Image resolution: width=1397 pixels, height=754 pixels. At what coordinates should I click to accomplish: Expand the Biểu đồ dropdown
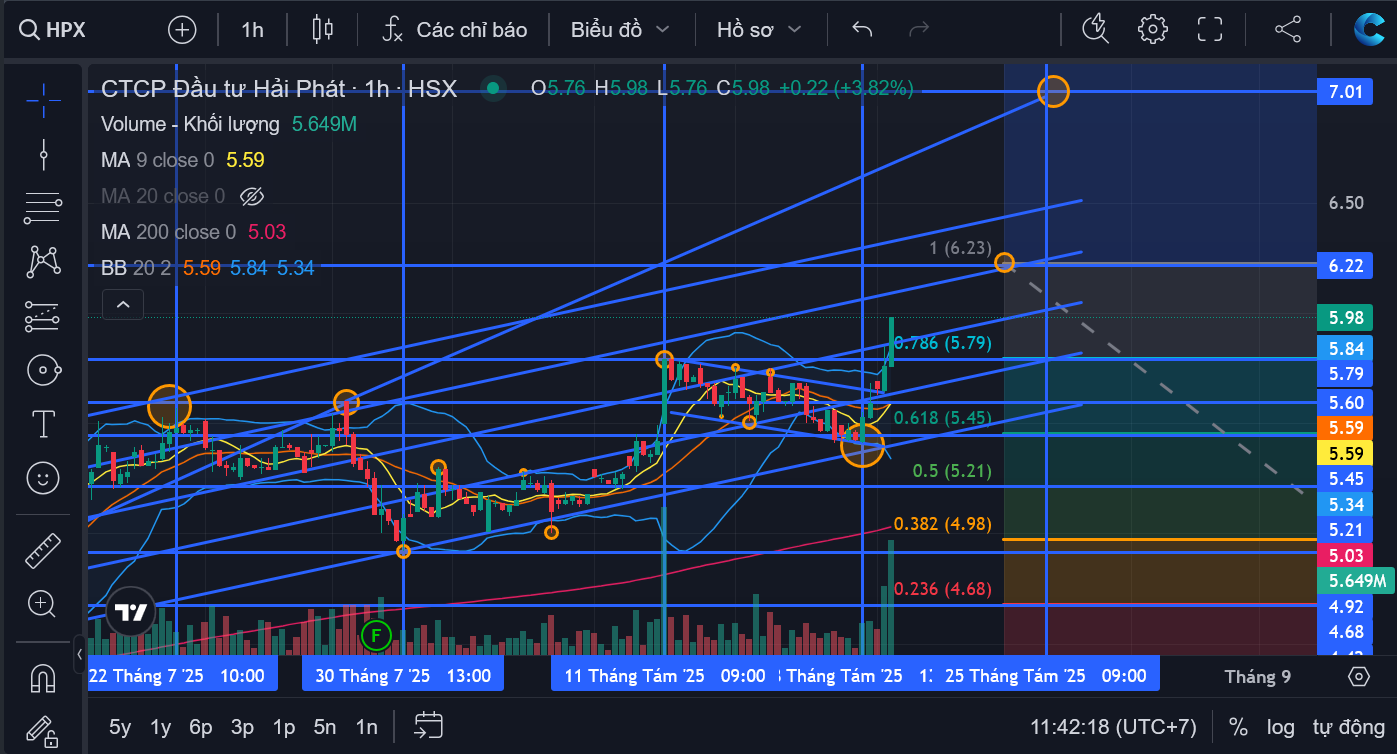pyautogui.click(x=619, y=29)
